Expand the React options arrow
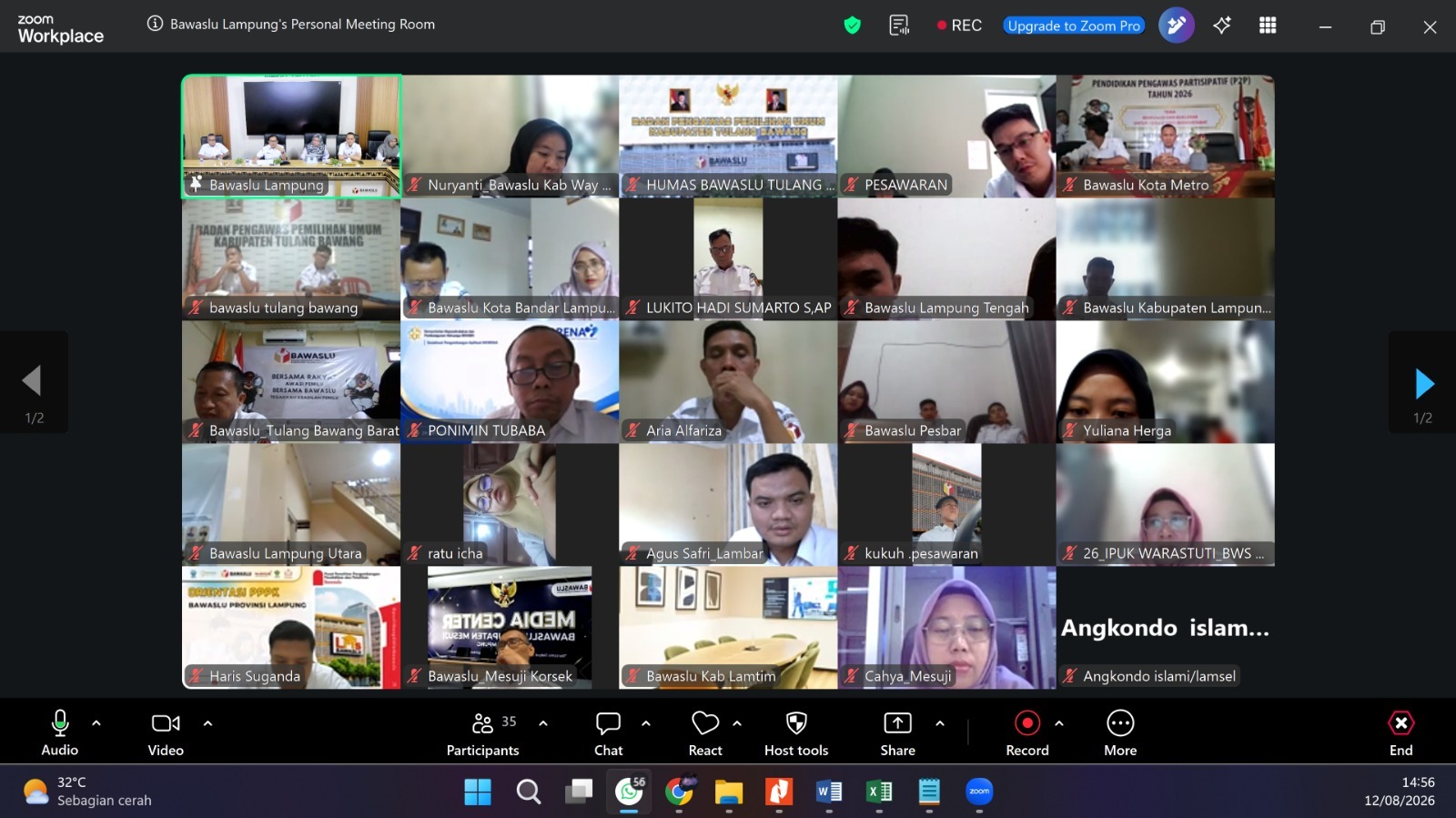Viewport: 1456px width, 818px height. 737,723
